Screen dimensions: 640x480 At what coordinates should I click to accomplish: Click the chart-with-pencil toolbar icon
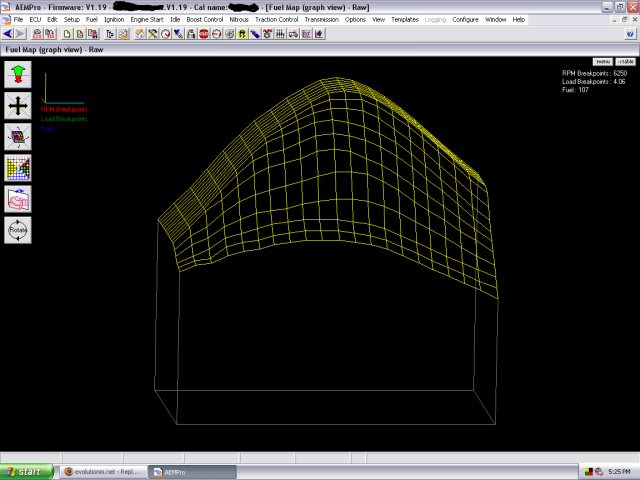319,34
